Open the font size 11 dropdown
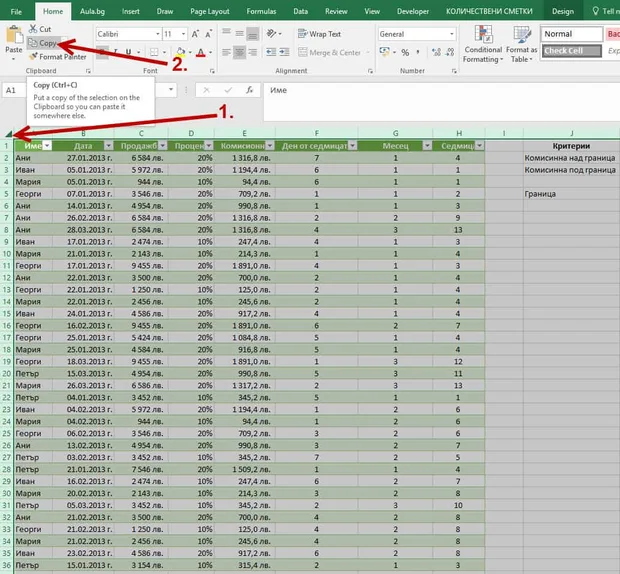 tap(183, 34)
